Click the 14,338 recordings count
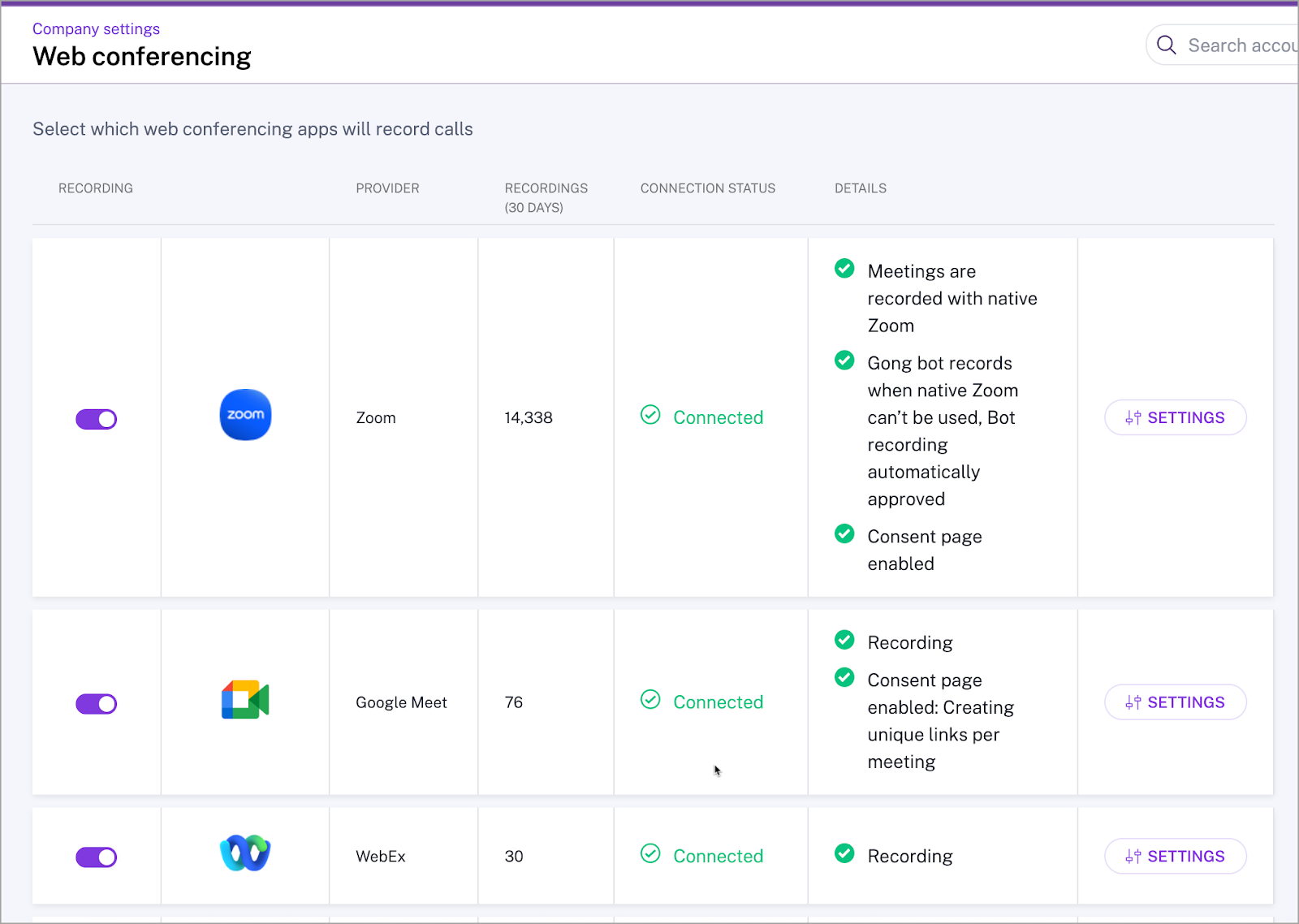 (x=529, y=418)
